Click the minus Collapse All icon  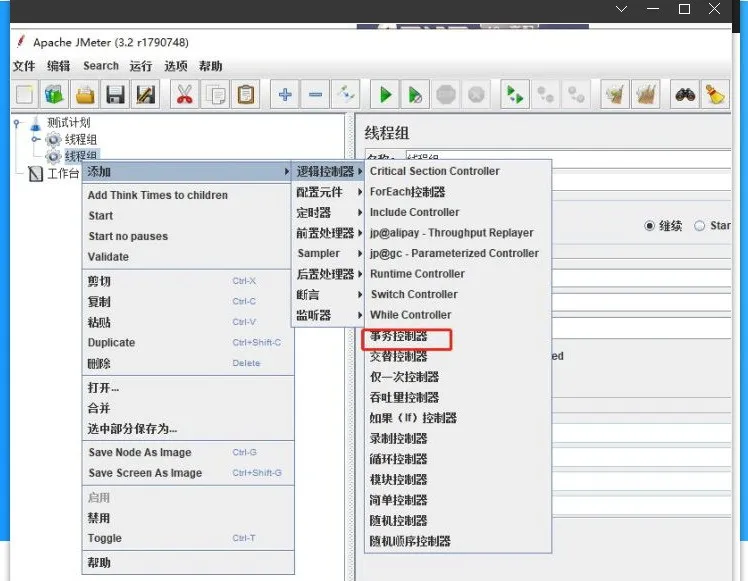(x=315, y=94)
